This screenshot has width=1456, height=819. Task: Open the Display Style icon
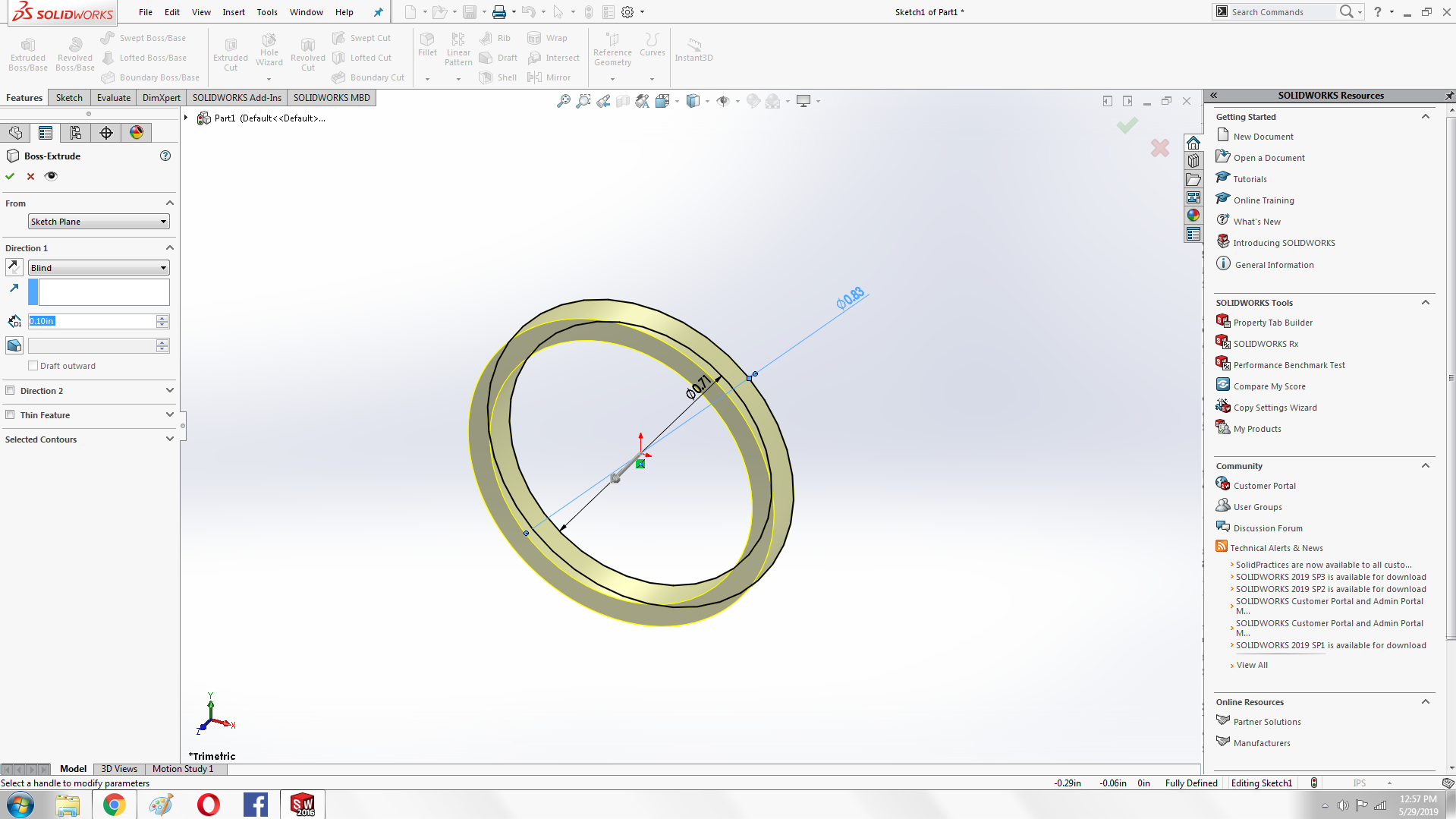pos(693,101)
